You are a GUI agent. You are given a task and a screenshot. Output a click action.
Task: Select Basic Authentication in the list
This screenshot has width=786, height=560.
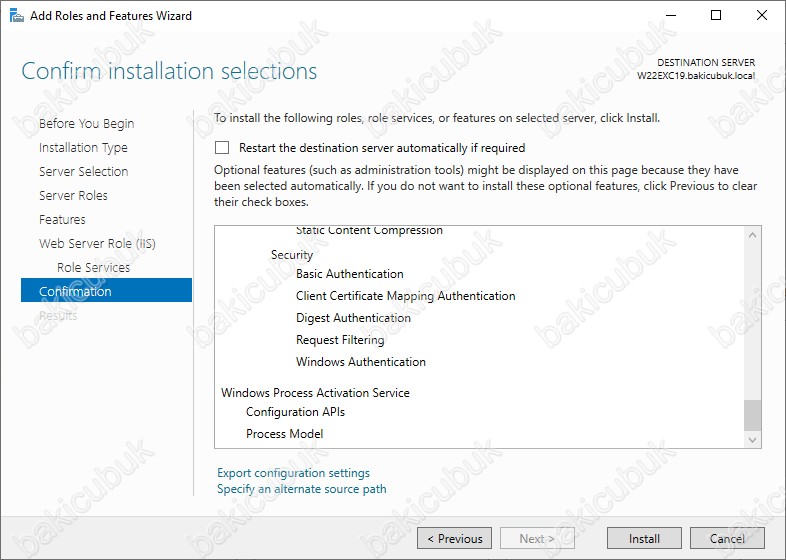coord(350,274)
